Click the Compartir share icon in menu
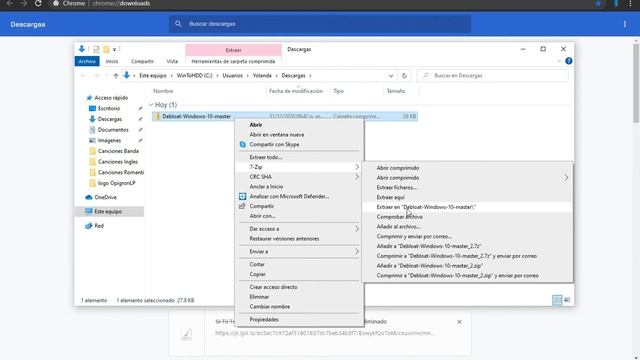The image size is (640, 360). pos(242,206)
